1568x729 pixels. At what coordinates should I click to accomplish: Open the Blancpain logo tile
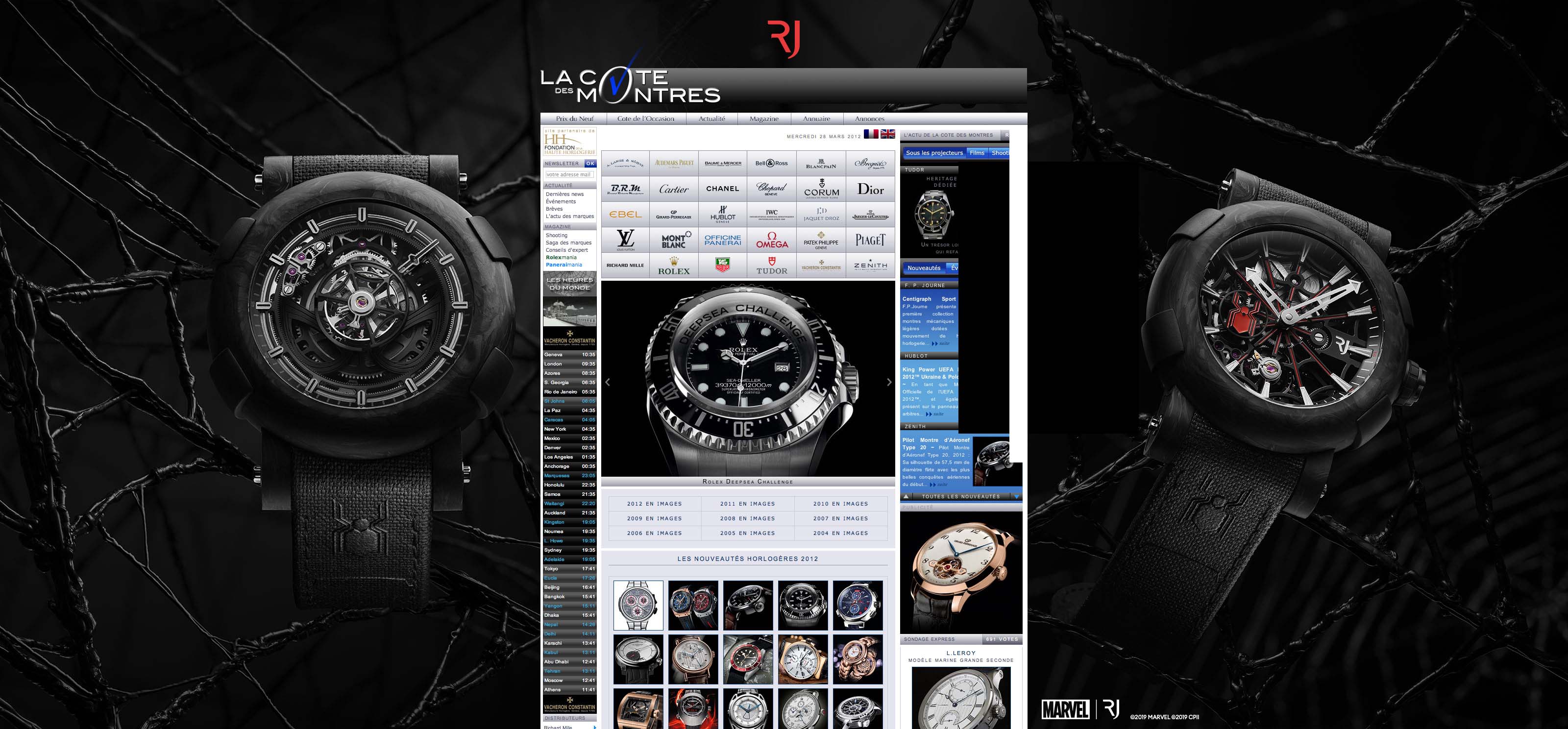(x=821, y=163)
